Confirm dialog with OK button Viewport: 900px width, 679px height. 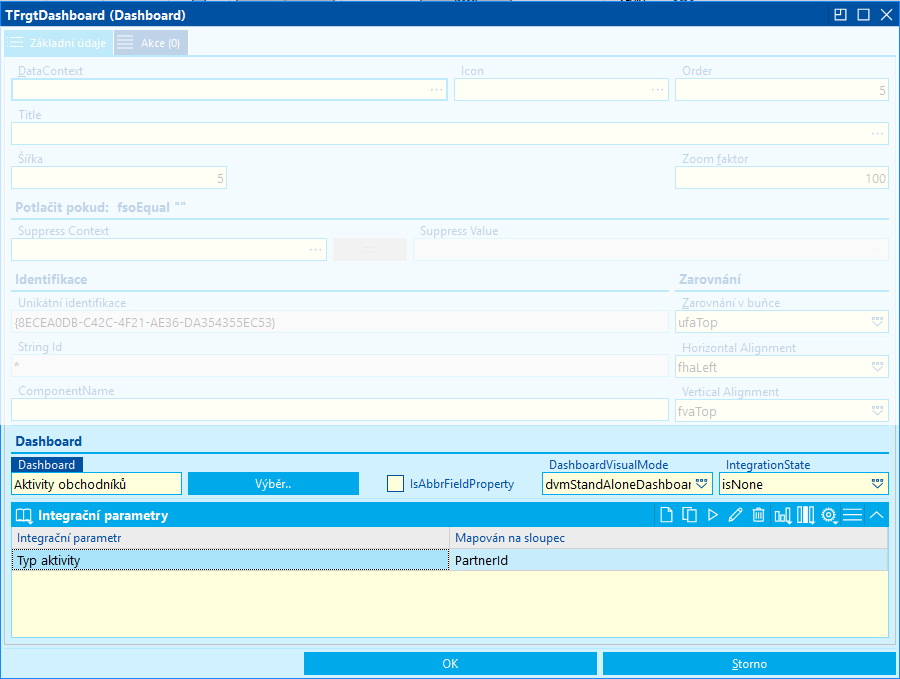pyautogui.click(x=450, y=664)
